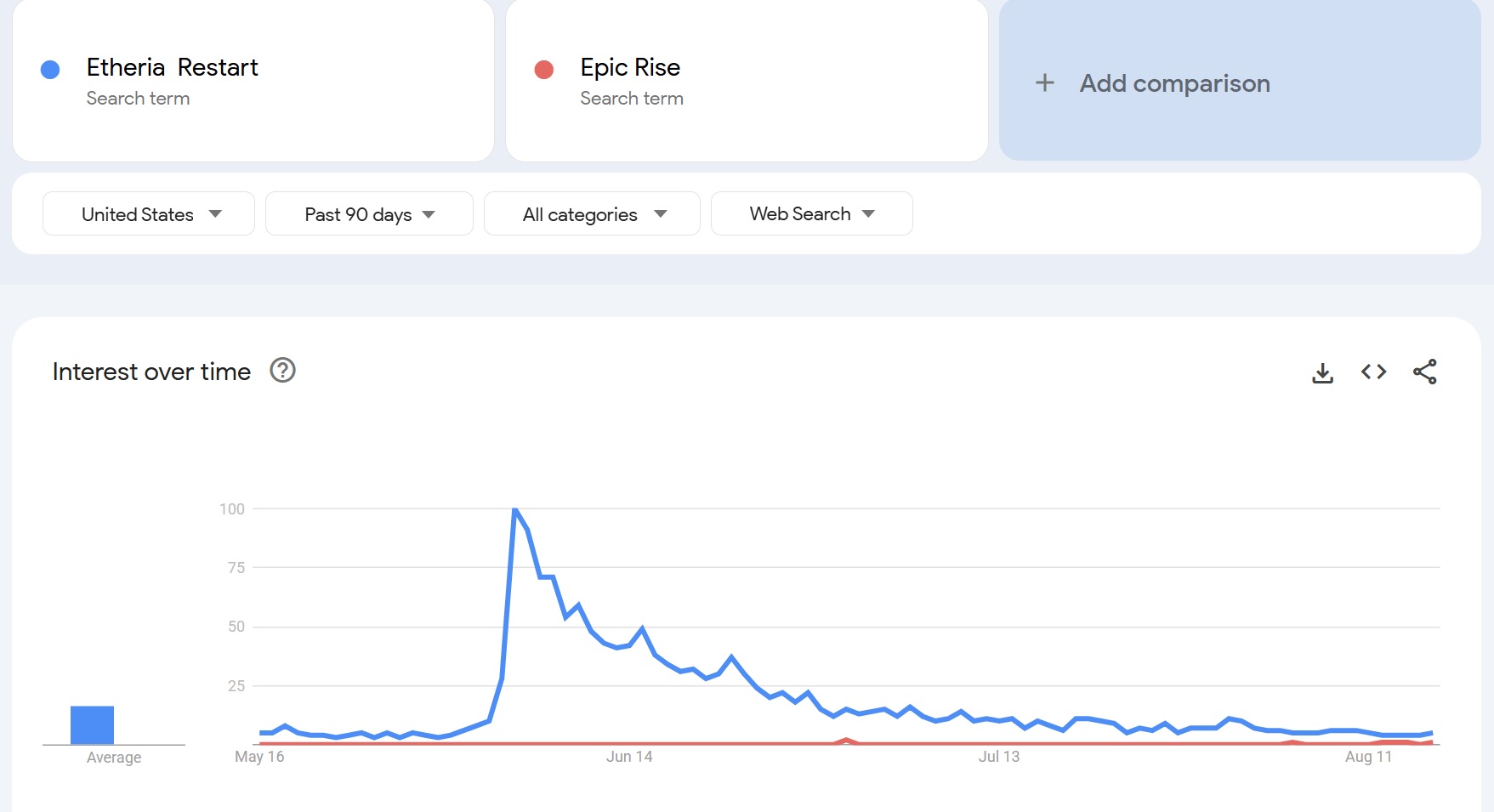Open the Past 90 days time filter
This screenshot has width=1494, height=812.
[369, 214]
